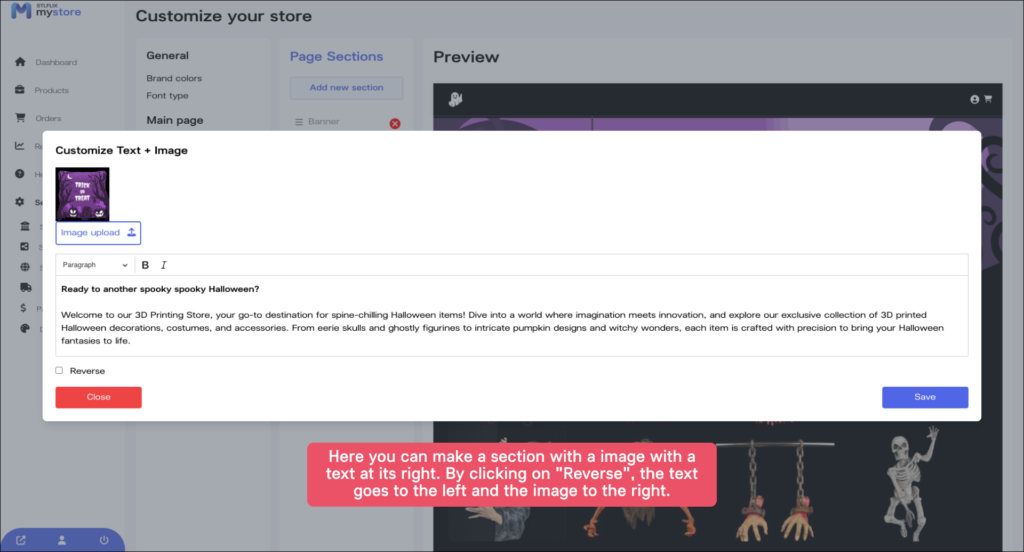
Task: Open Orders in the sidebar menu
Action: (48, 118)
